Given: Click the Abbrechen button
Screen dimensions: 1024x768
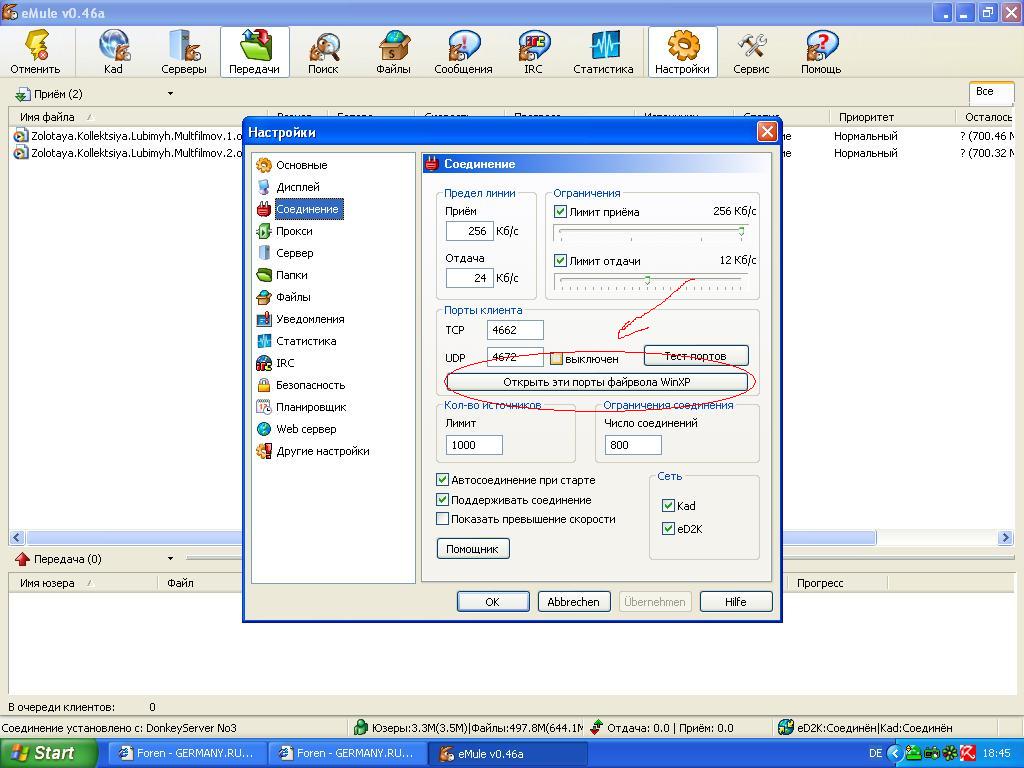Looking at the screenshot, I should pyautogui.click(x=573, y=601).
